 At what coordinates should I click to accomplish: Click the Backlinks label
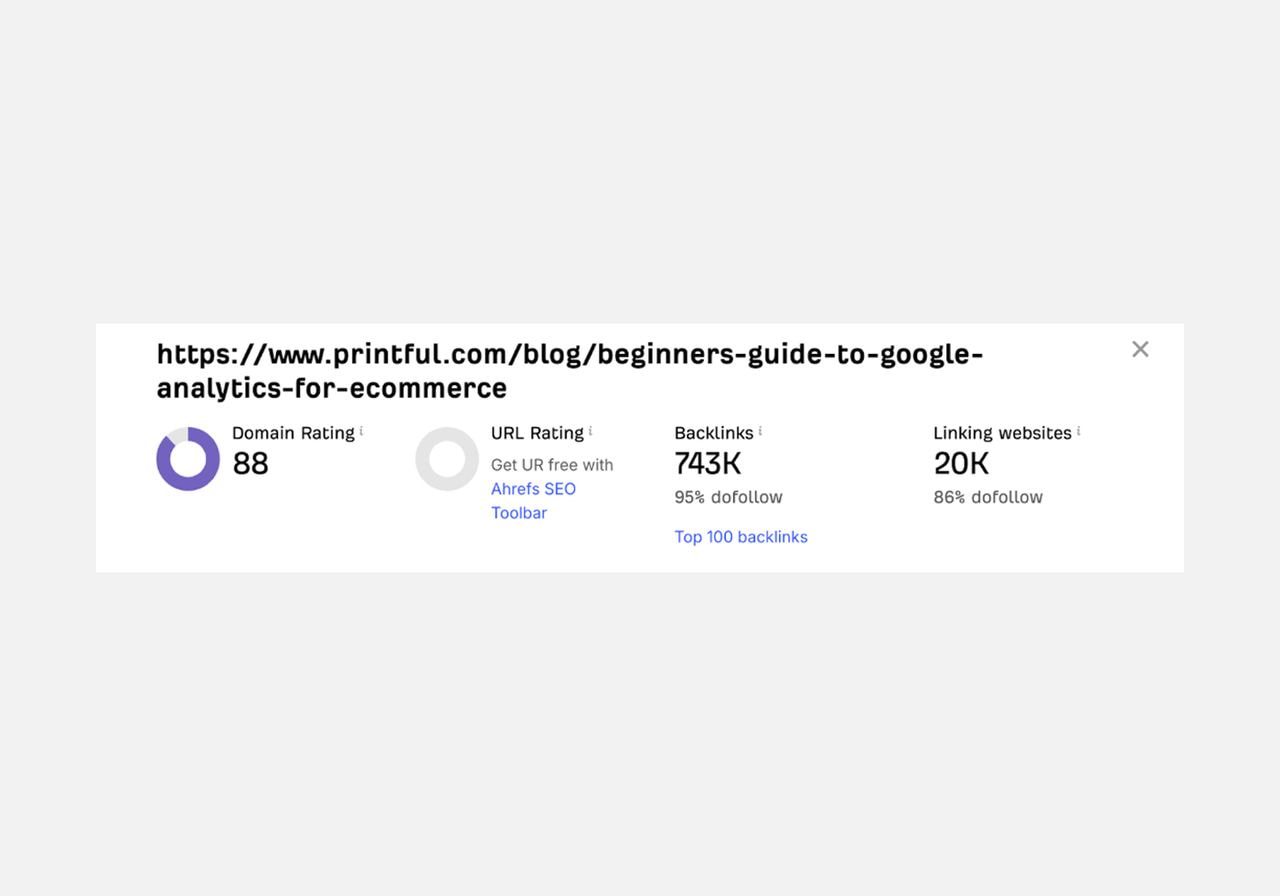coord(713,433)
